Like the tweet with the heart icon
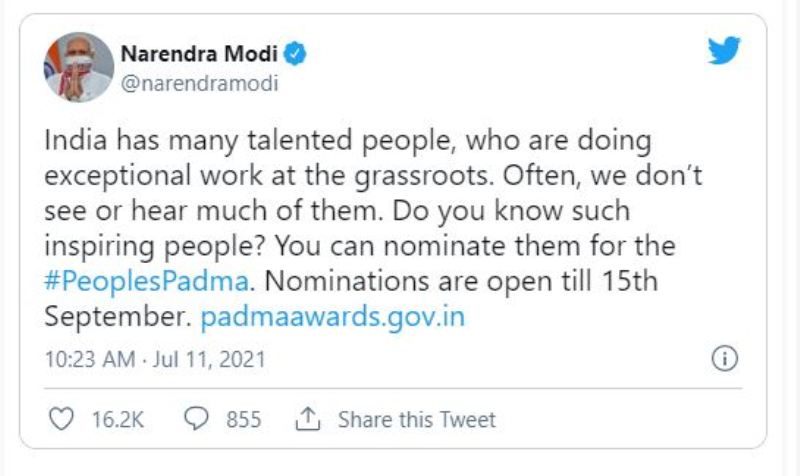Screen dimensions: 800x476 coord(61,419)
